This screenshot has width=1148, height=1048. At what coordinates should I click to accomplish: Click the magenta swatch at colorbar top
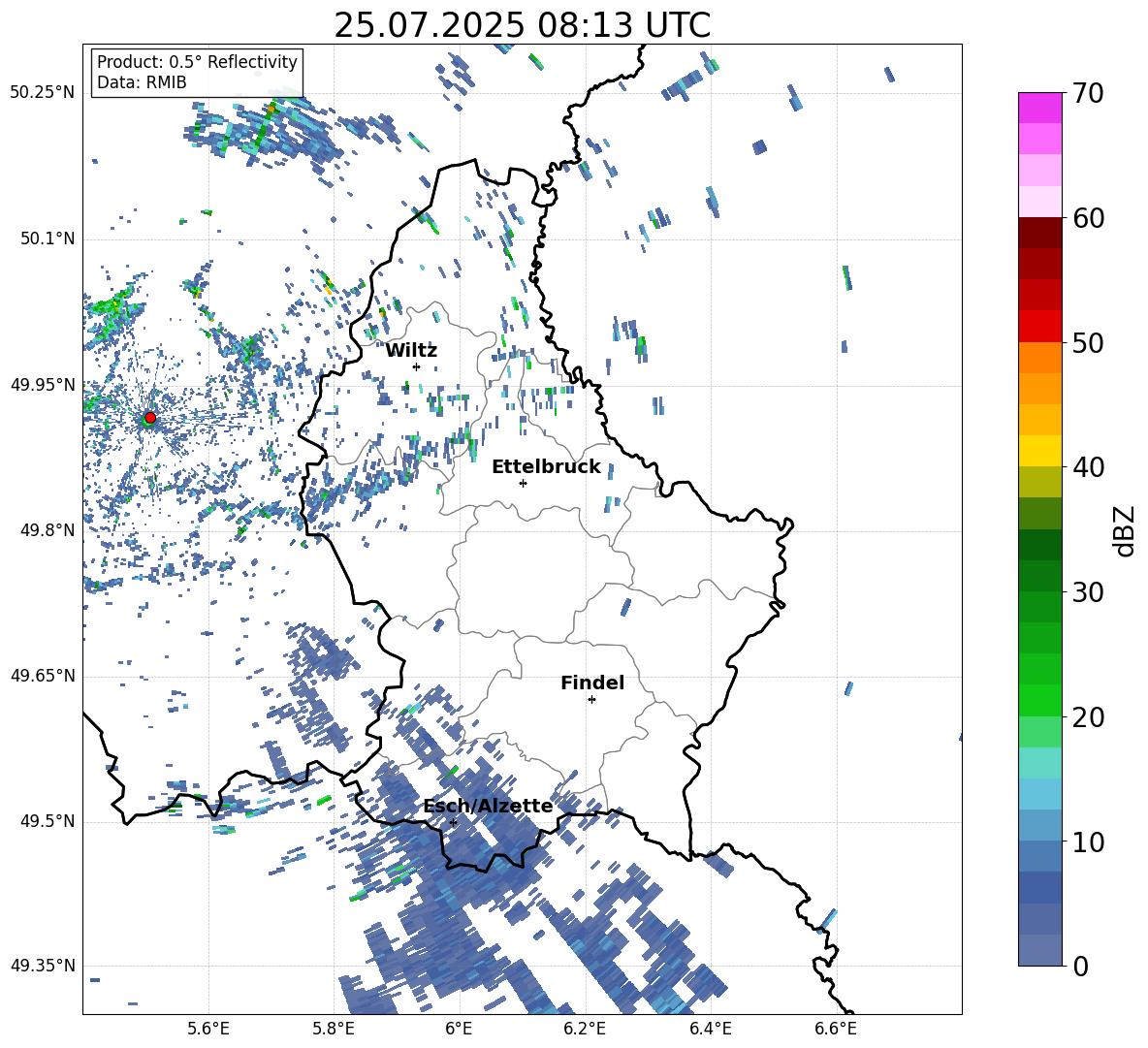point(1039,108)
